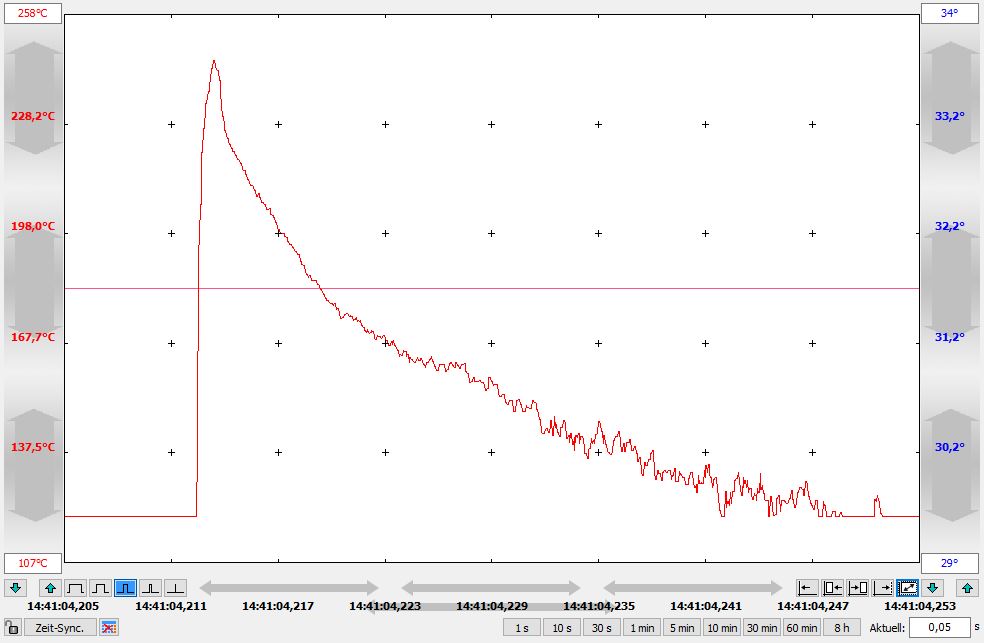Image resolution: width=984 pixels, height=643 pixels.
Task: Click the jump-to-start arrow icon
Action: (x=808, y=588)
